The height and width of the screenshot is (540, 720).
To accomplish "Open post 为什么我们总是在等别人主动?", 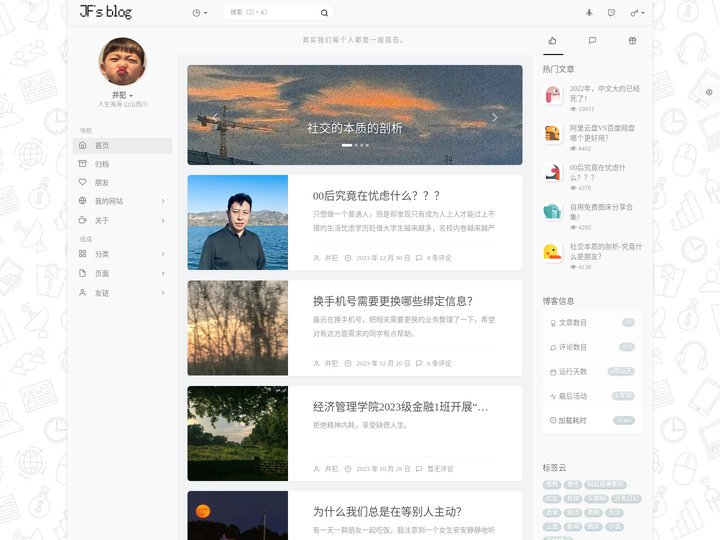I will (387, 512).
